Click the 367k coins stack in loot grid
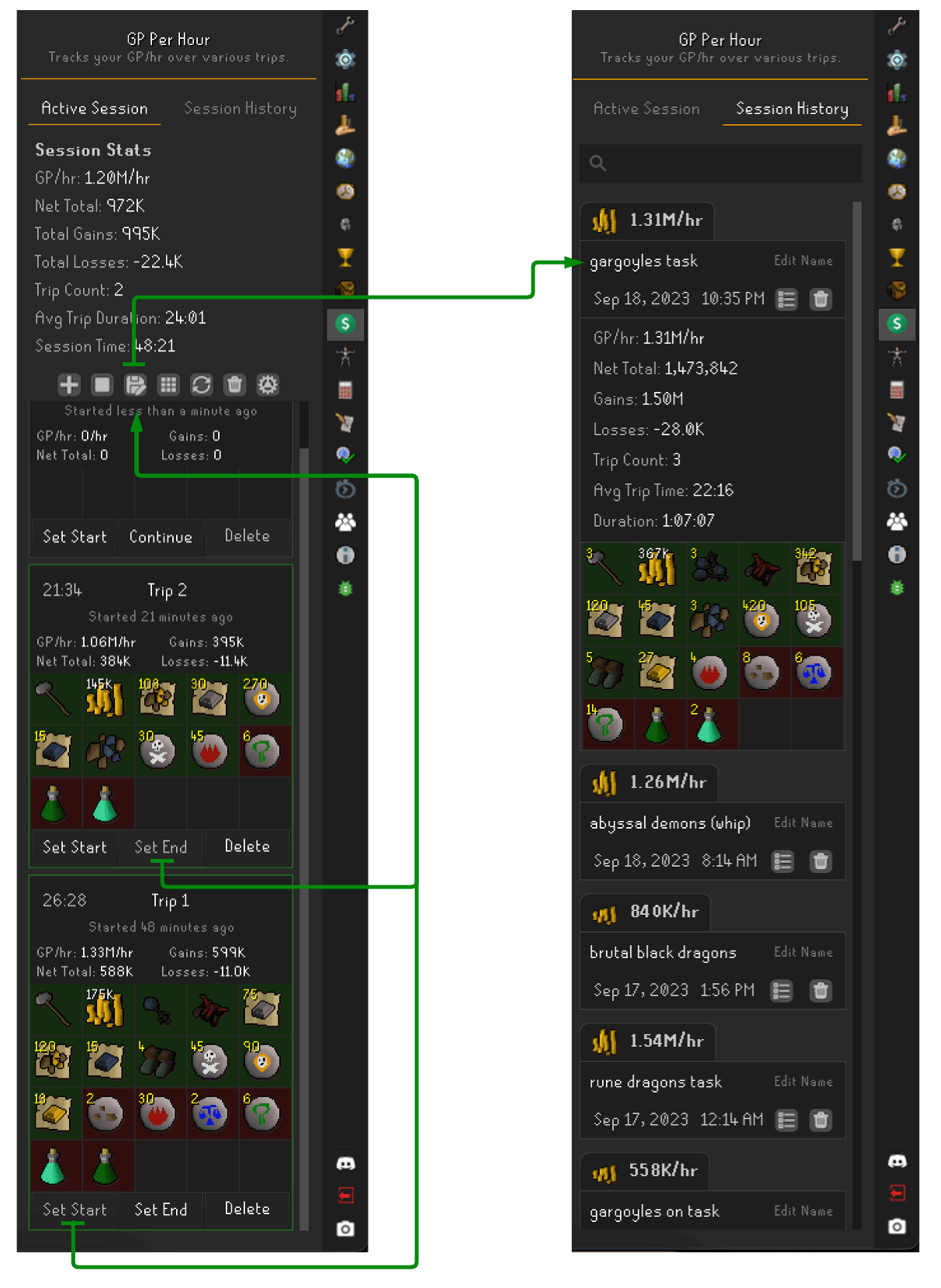Viewport: 941px width, 1288px height. [656, 568]
